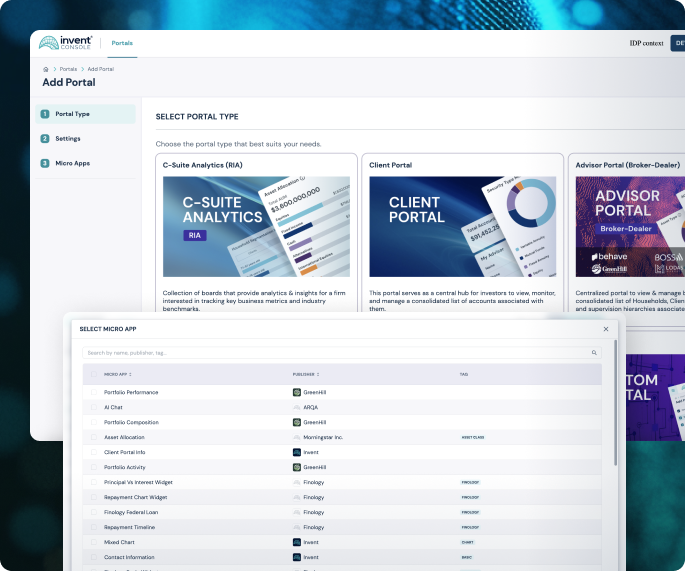Tick the Portfolio Composition checkbox

pyautogui.click(x=93, y=422)
